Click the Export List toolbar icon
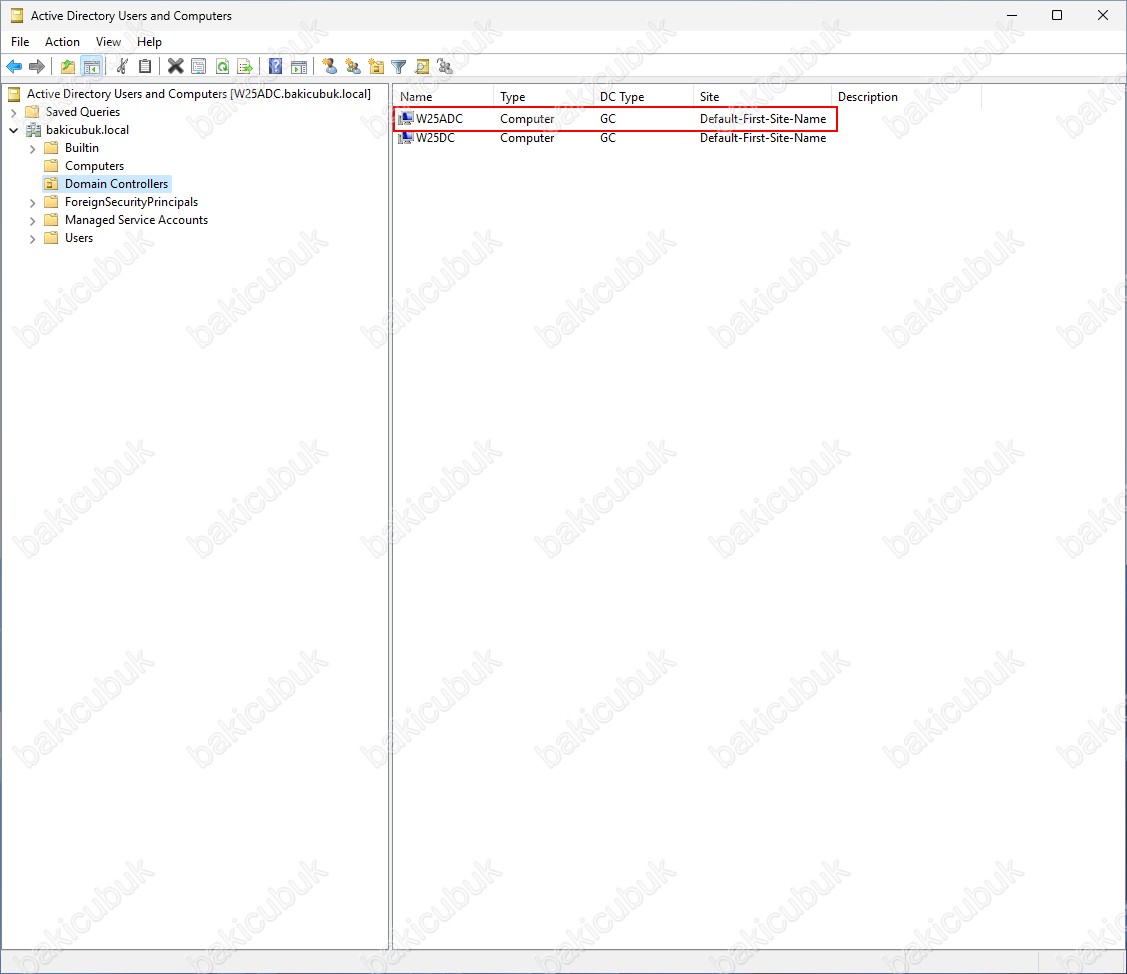This screenshot has width=1127, height=974. click(245, 67)
